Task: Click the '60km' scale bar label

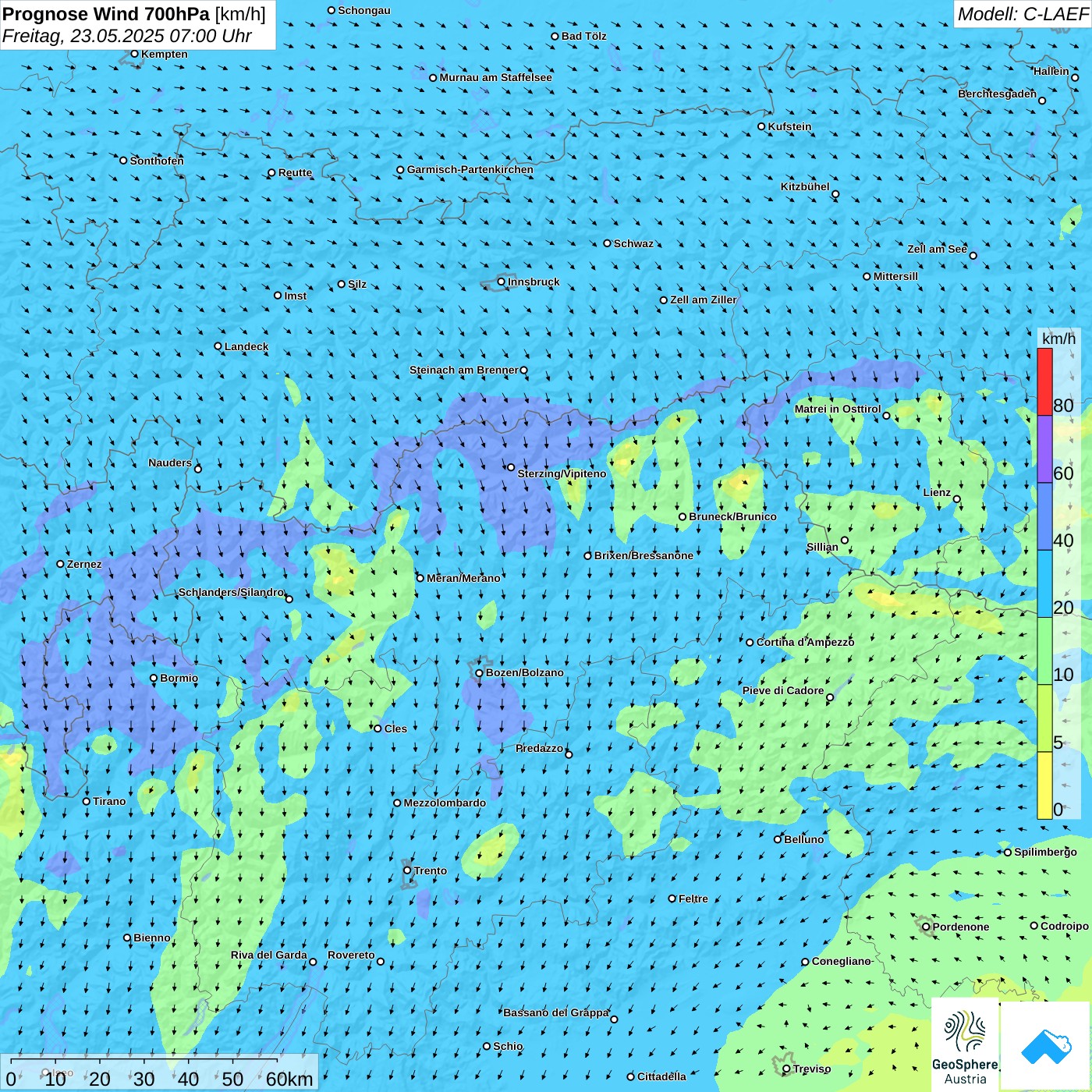Action: point(289,1079)
